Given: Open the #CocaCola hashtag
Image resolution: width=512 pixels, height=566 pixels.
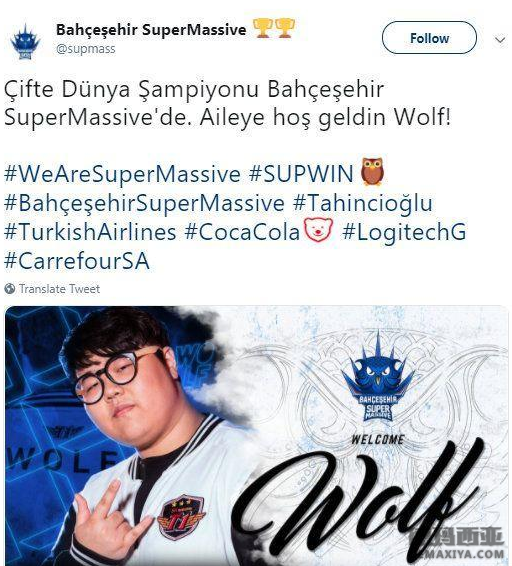Looking at the screenshot, I should [x=242, y=231].
